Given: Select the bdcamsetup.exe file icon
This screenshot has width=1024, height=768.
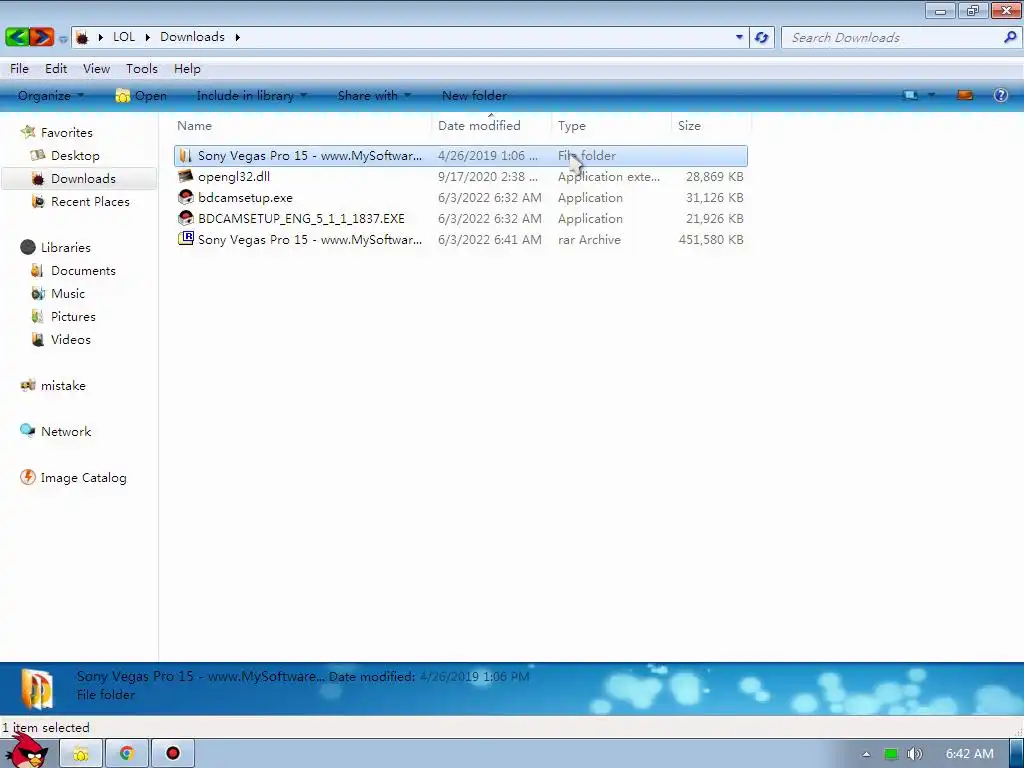Looking at the screenshot, I should tap(185, 197).
